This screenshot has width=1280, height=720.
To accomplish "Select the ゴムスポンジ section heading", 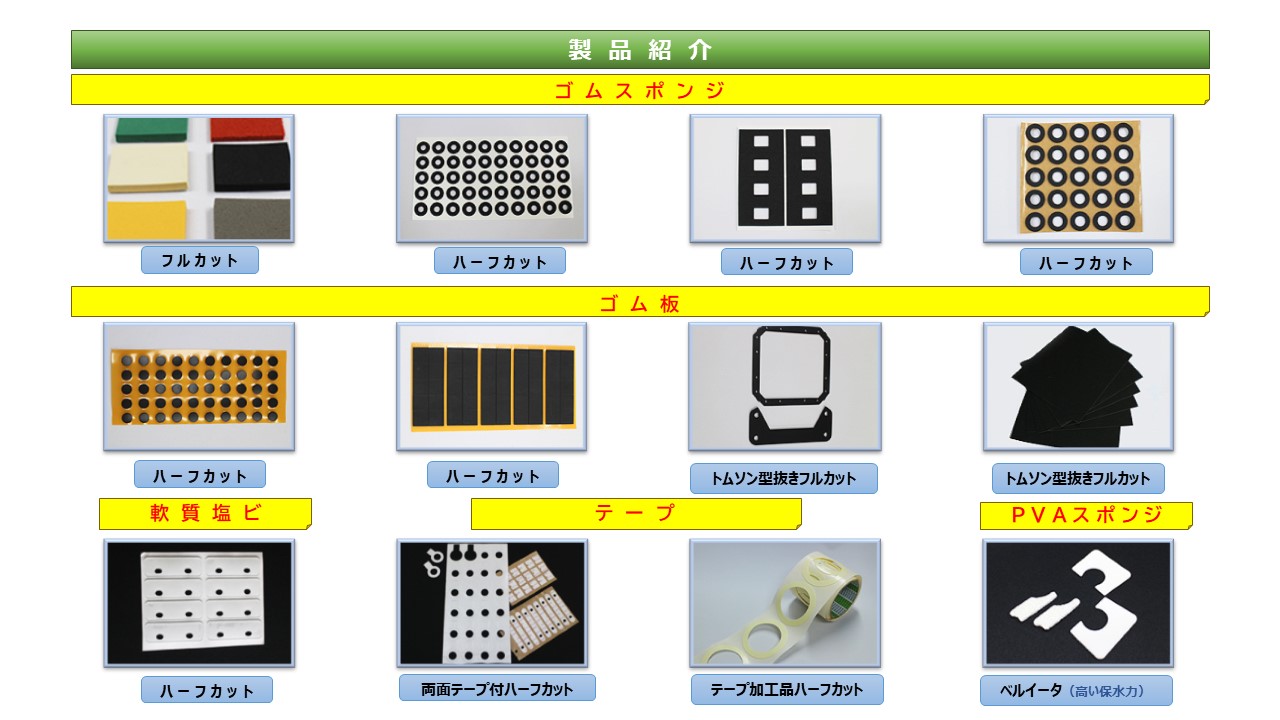I will tap(640, 90).
